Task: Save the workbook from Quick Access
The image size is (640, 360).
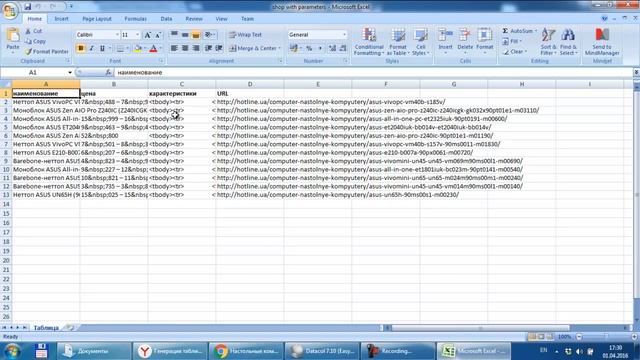Action: click(27, 7)
